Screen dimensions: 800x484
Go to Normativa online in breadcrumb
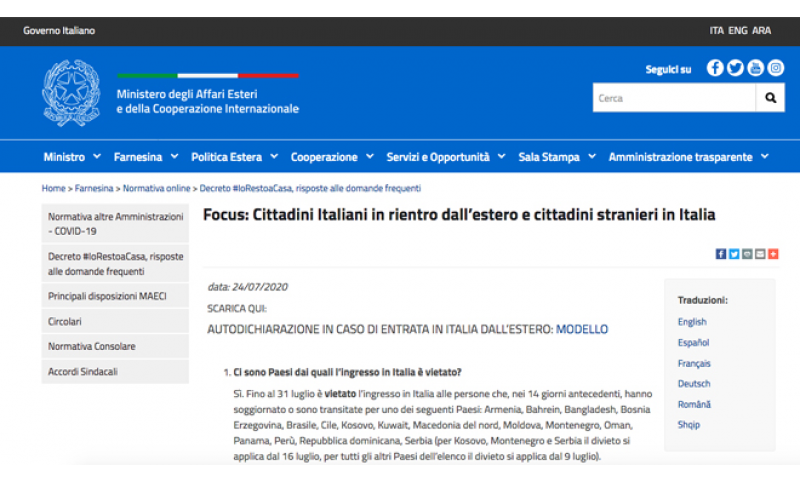pos(156,188)
